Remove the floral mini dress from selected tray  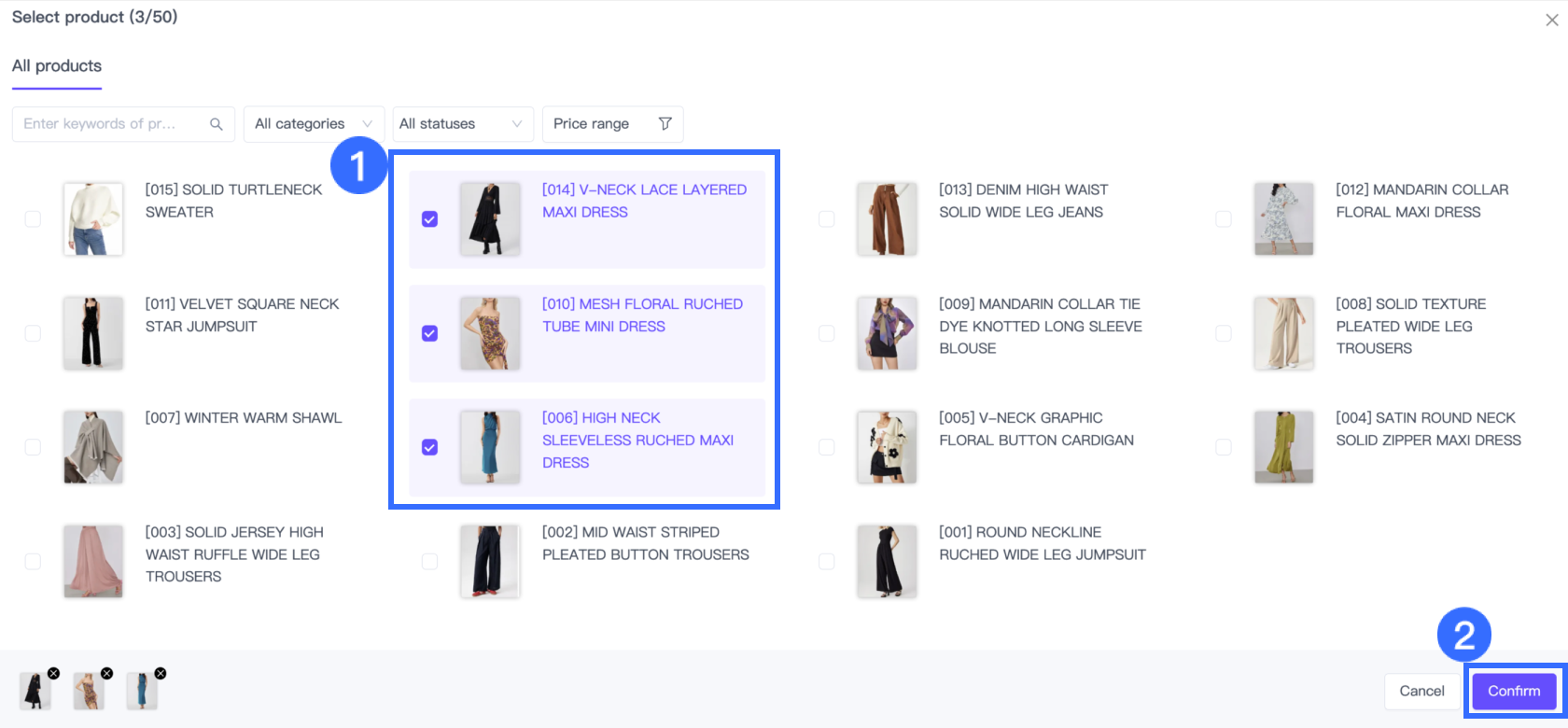106,673
